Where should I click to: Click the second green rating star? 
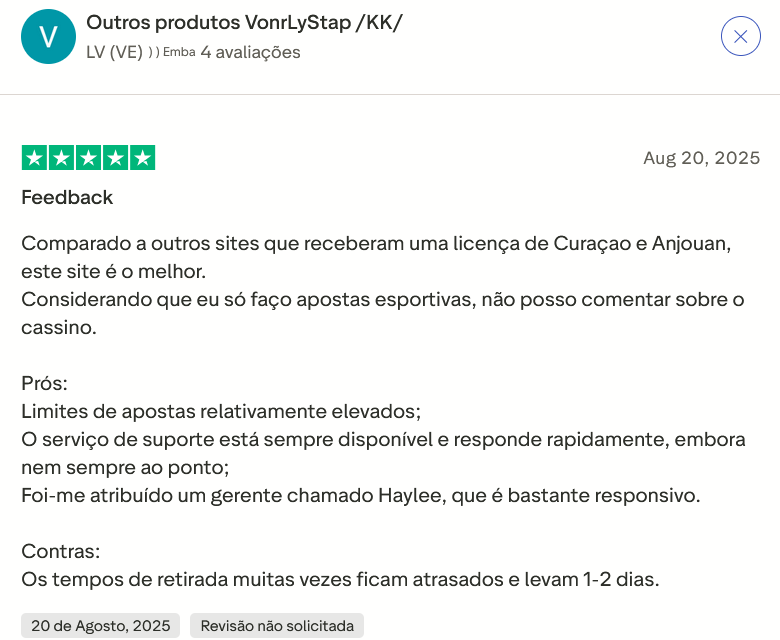click(x=61, y=158)
